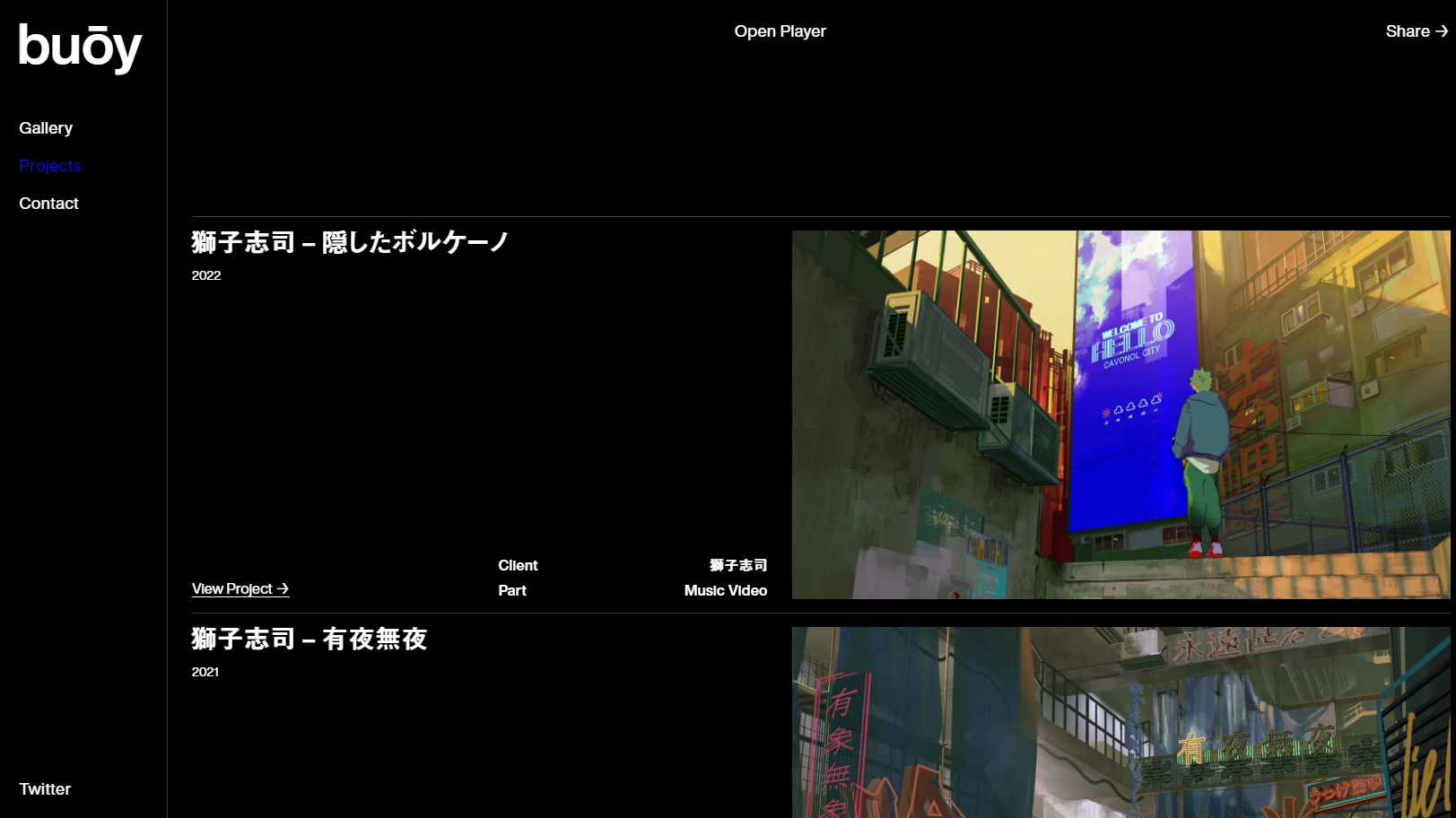
Task: Open the 有夜無夜 neon street artwork thumbnail
Action: click(x=1120, y=722)
